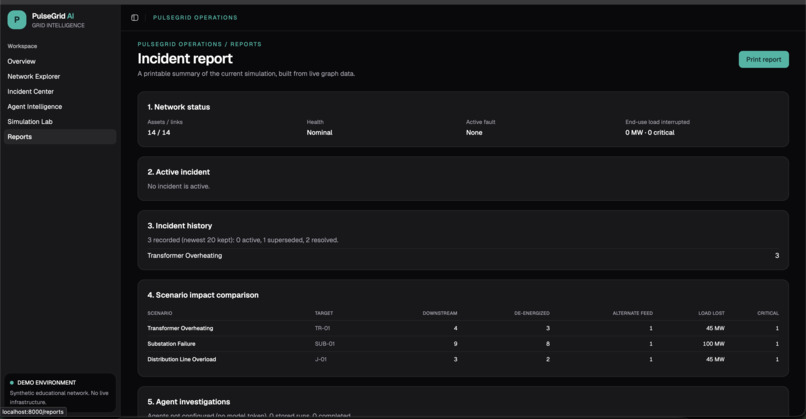Click the TR-01 target cell
Screen dimensions: 806x419
322,328
